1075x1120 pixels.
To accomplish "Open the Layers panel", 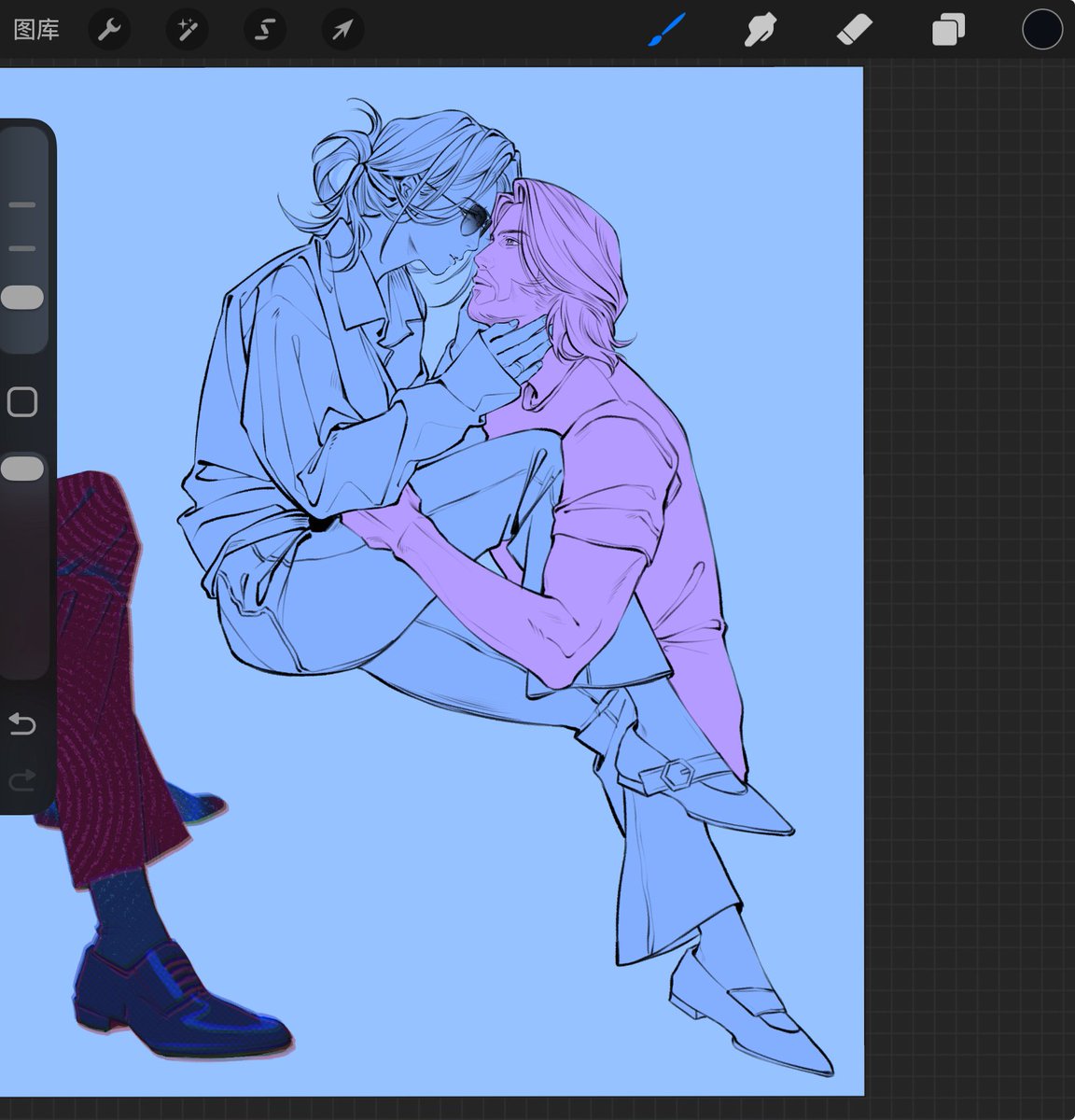I will (x=948, y=30).
